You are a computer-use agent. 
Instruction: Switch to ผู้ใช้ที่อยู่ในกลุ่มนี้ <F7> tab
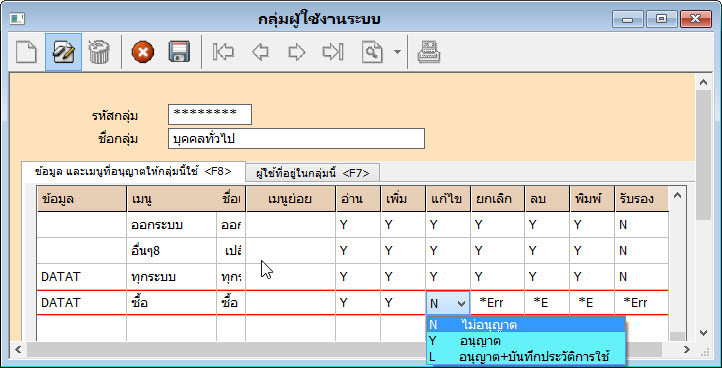click(313, 173)
